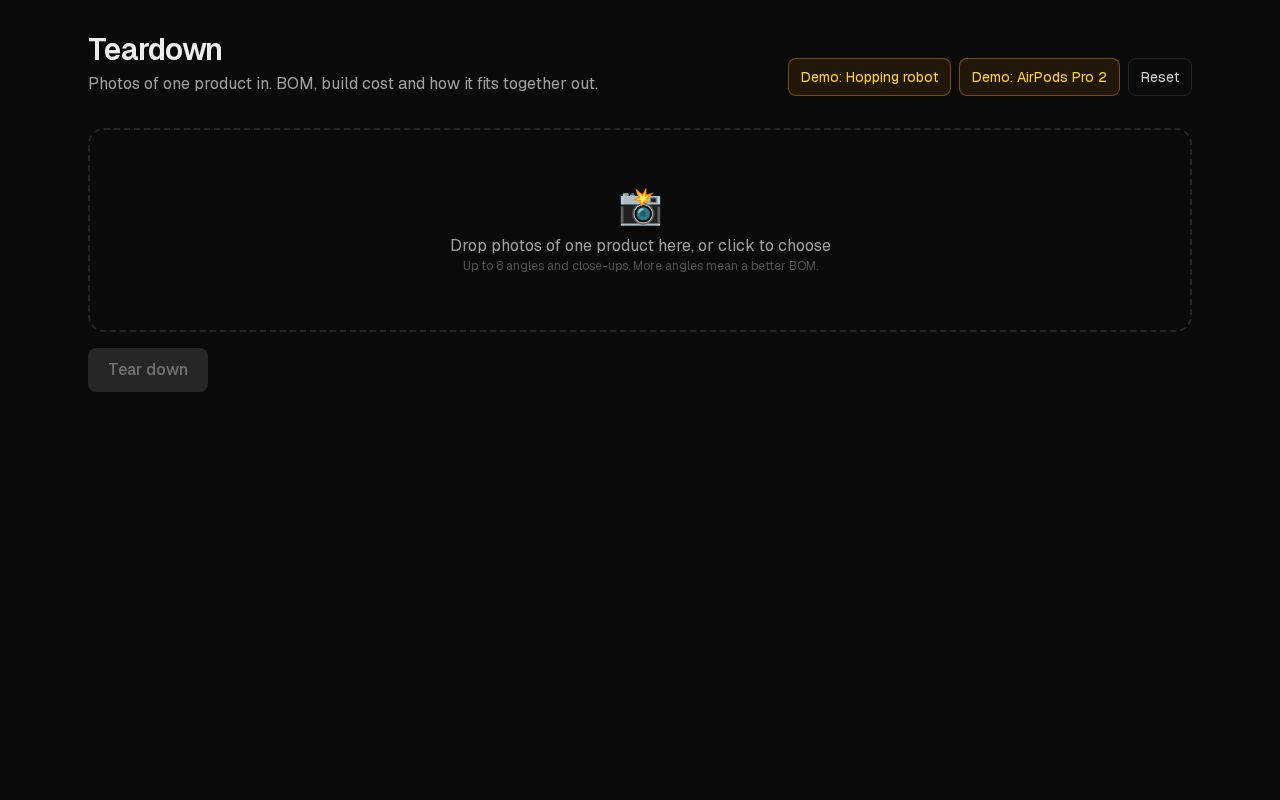The height and width of the screenshot is (800, 1280).
Task: Load the AirPods Pro 2 demo
Action: pyautogui.click(x=1039, y=77)
